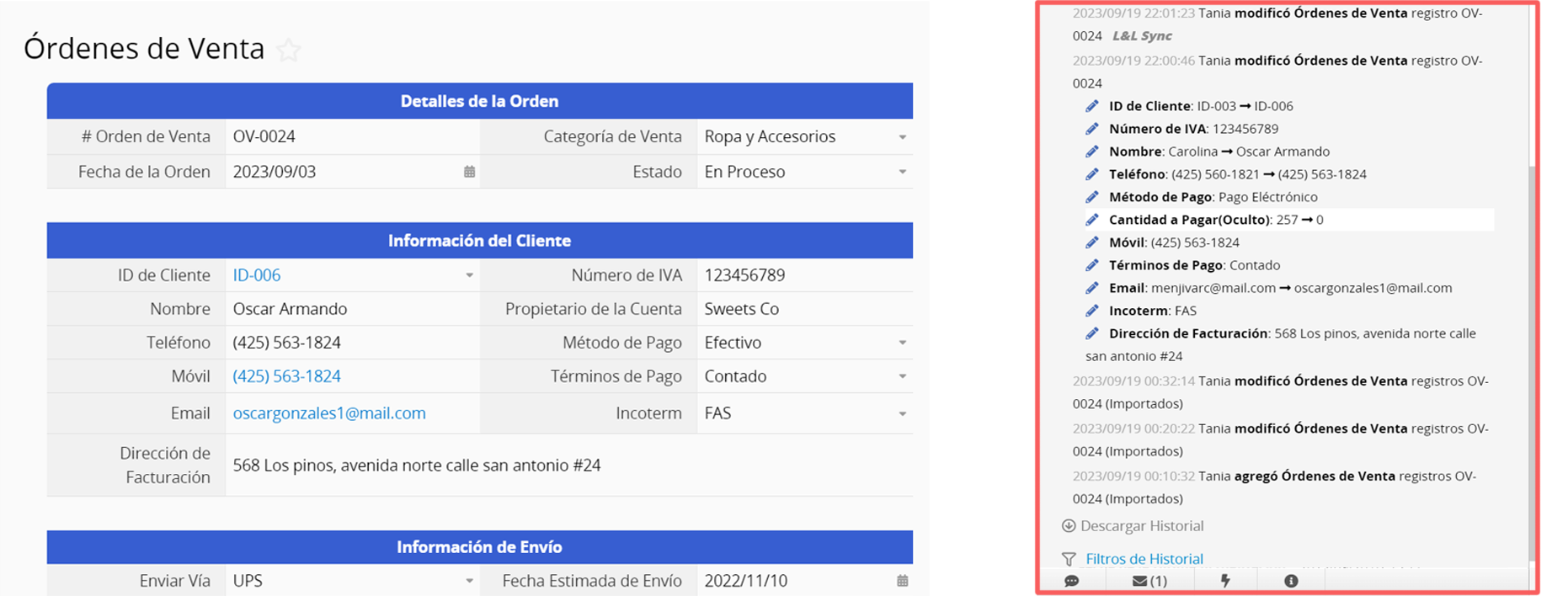Screen dimensions: 1568x596
Task: Click the Propietario de la Cuenta field Sweets Co
Action: [x=804, y=309]
